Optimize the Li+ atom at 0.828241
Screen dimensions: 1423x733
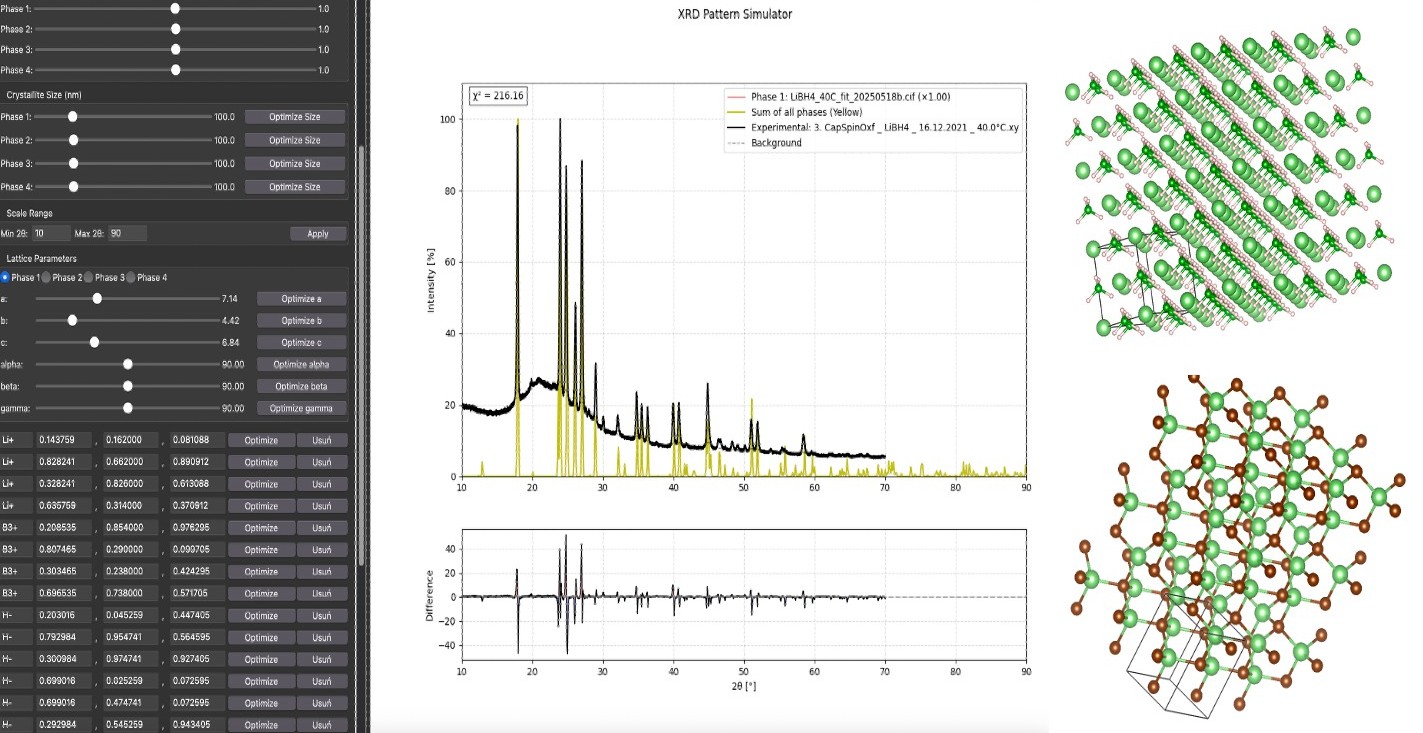tap(261, 462)
